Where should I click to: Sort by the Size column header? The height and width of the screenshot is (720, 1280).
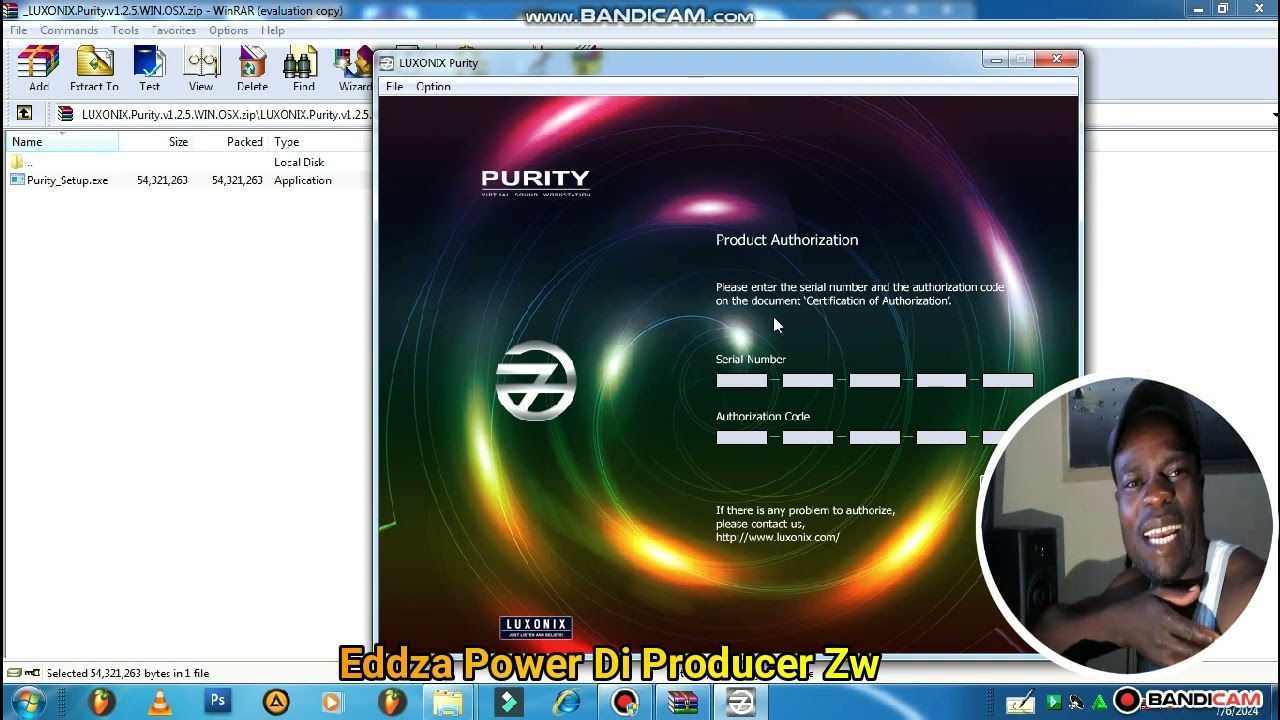[156, 142]
